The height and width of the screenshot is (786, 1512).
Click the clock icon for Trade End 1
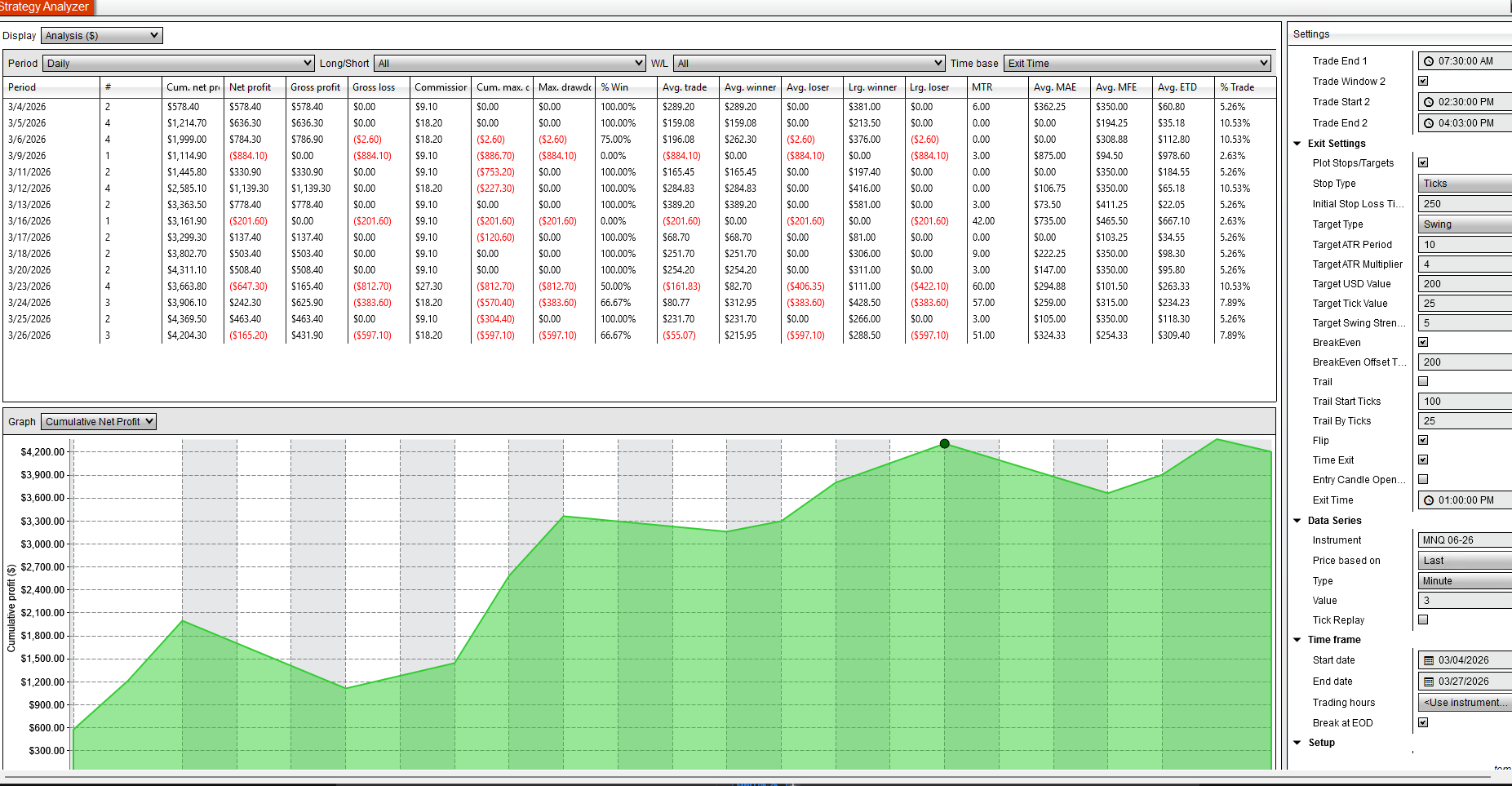(1429, 61)
